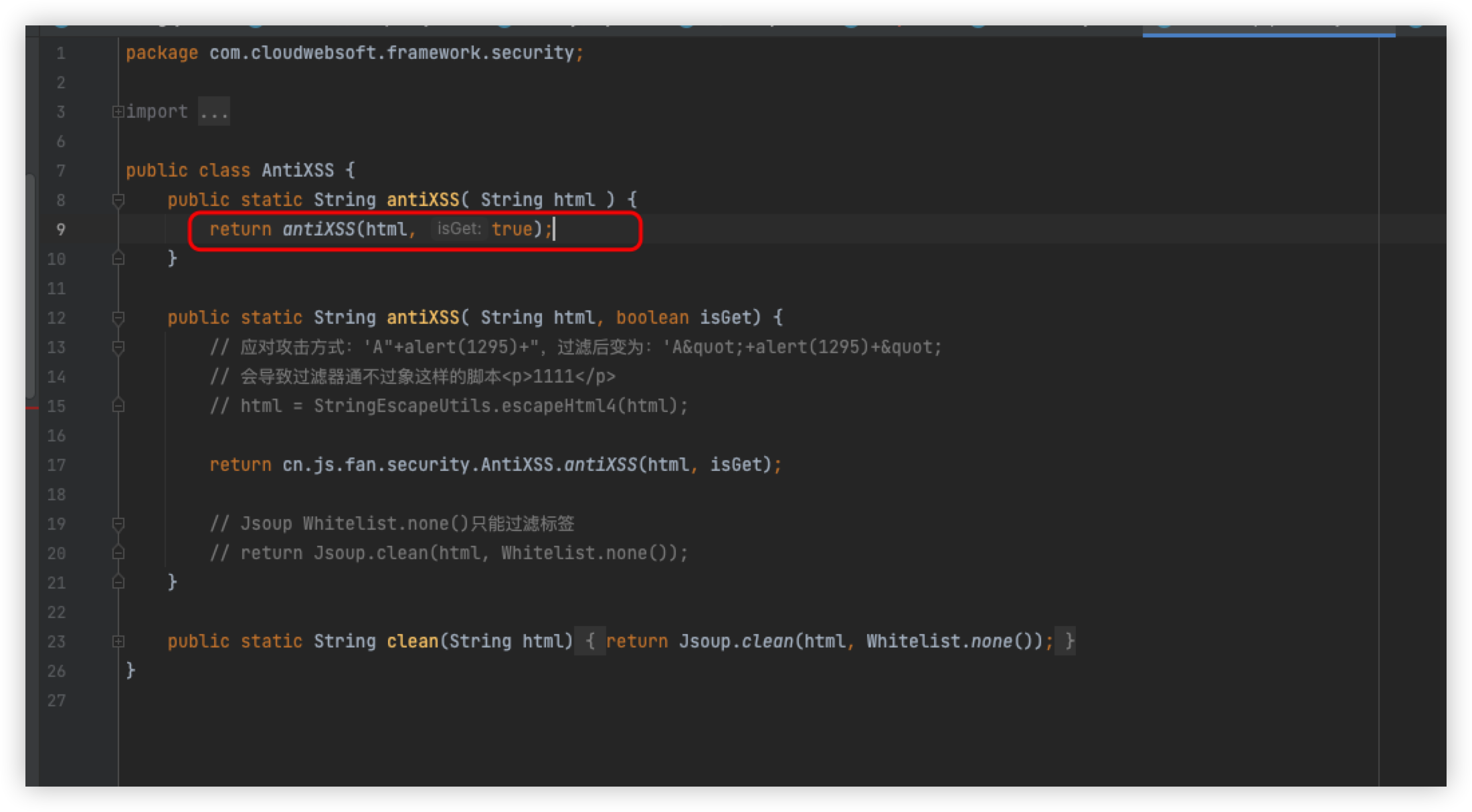Image resolution: width=1472 pixels, height=812 pixels.
Task: Click the red error stripe mark near line 15
Action: click(32, 407)
